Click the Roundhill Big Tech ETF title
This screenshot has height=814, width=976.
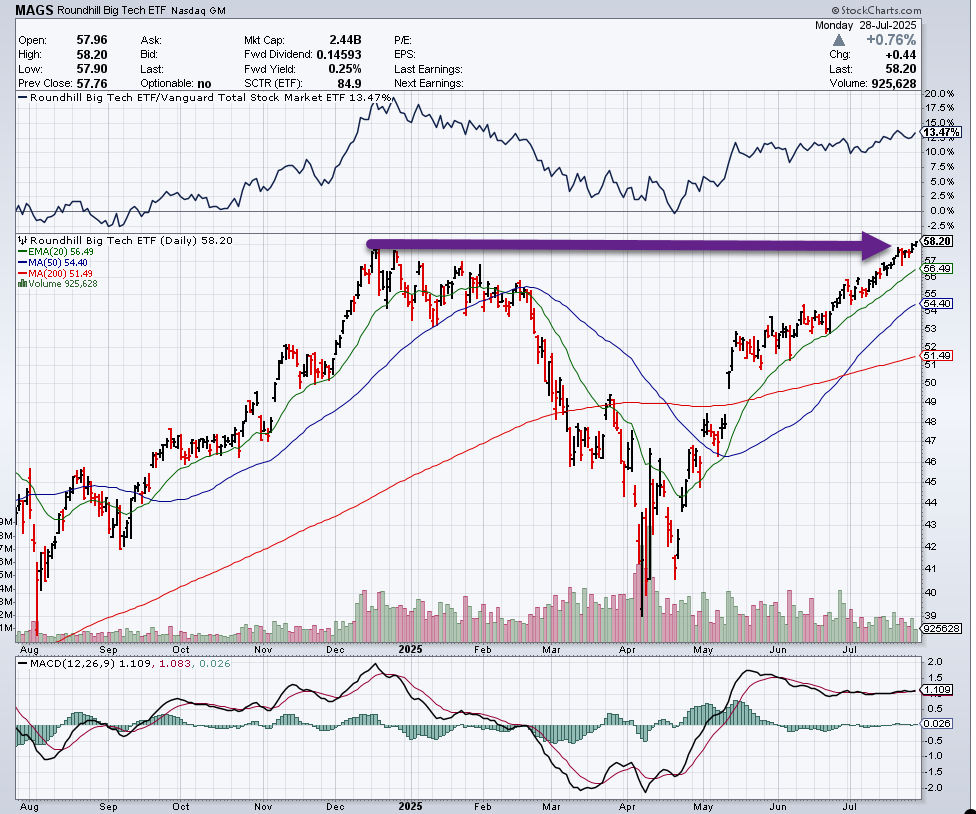coord(111,11)
